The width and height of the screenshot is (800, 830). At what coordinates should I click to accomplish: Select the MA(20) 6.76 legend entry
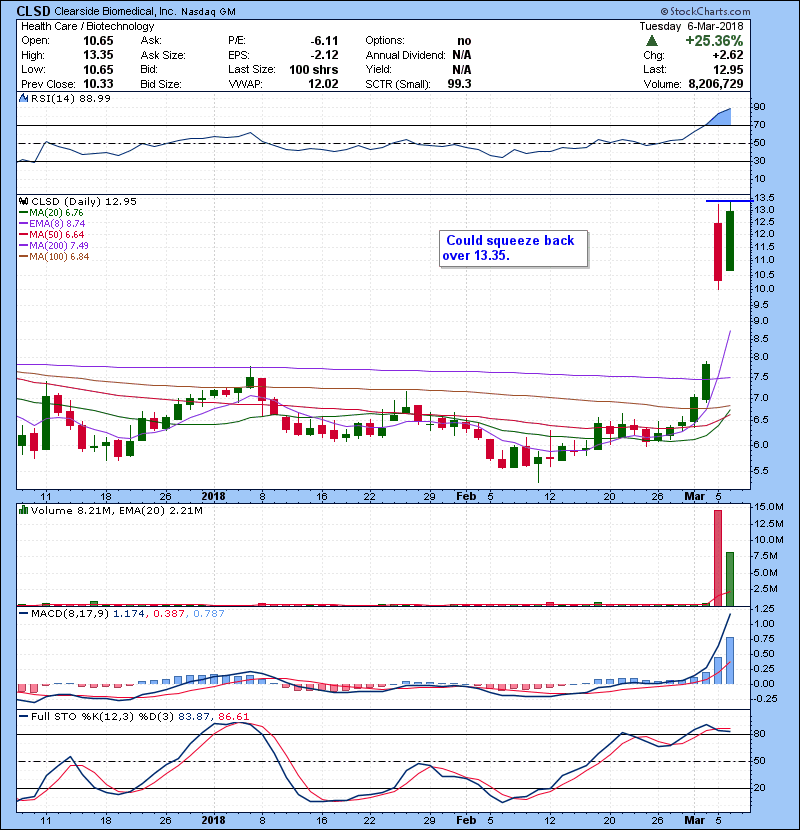(x=51, y=213)
